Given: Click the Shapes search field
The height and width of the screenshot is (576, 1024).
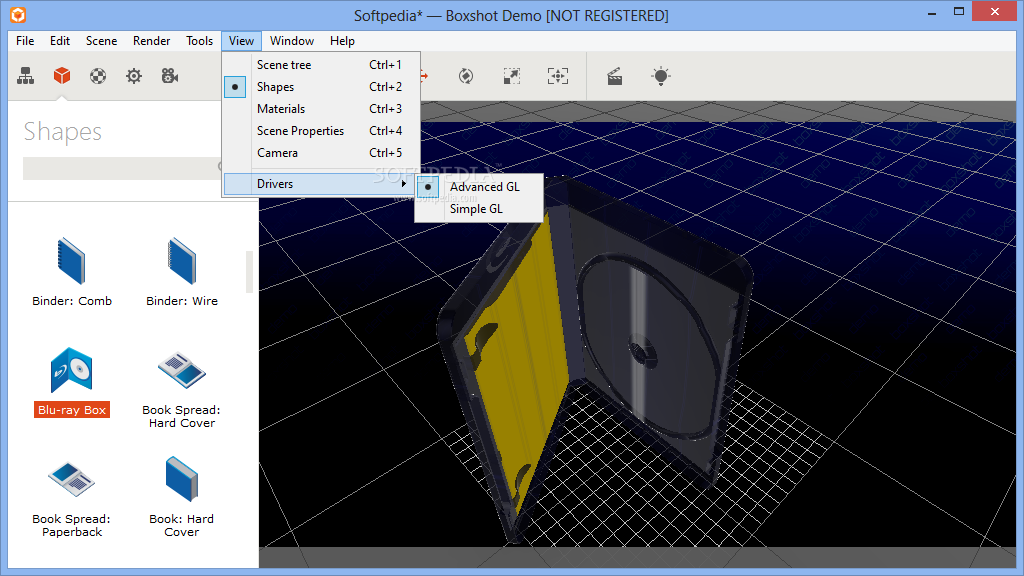Looking at the screenshot, I should pos(122,168).
